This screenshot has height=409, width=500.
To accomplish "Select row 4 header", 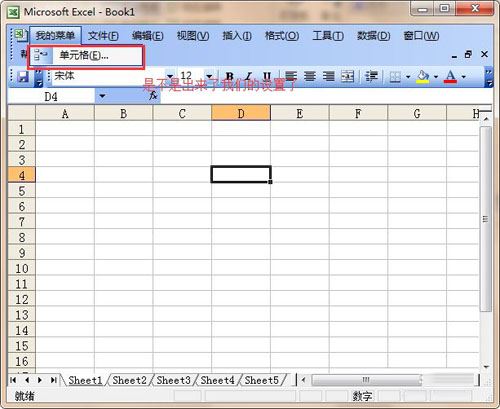I will point(22,175).
